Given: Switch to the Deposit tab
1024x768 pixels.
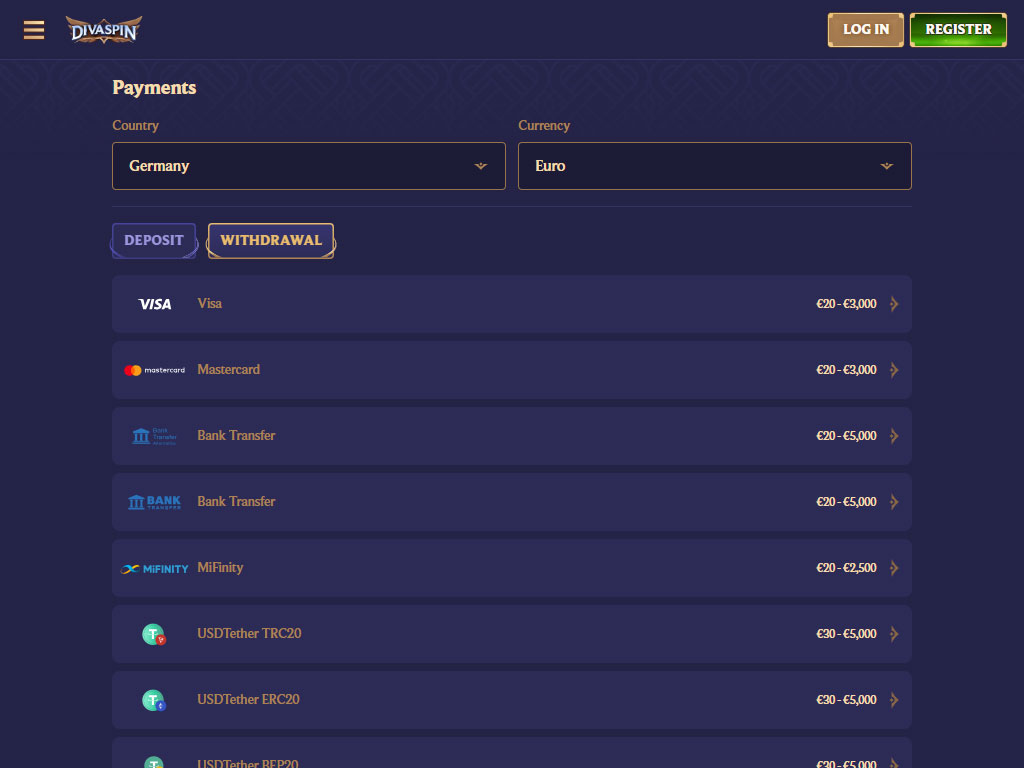Looking at the screenshot, I should (x=154, y=240).
